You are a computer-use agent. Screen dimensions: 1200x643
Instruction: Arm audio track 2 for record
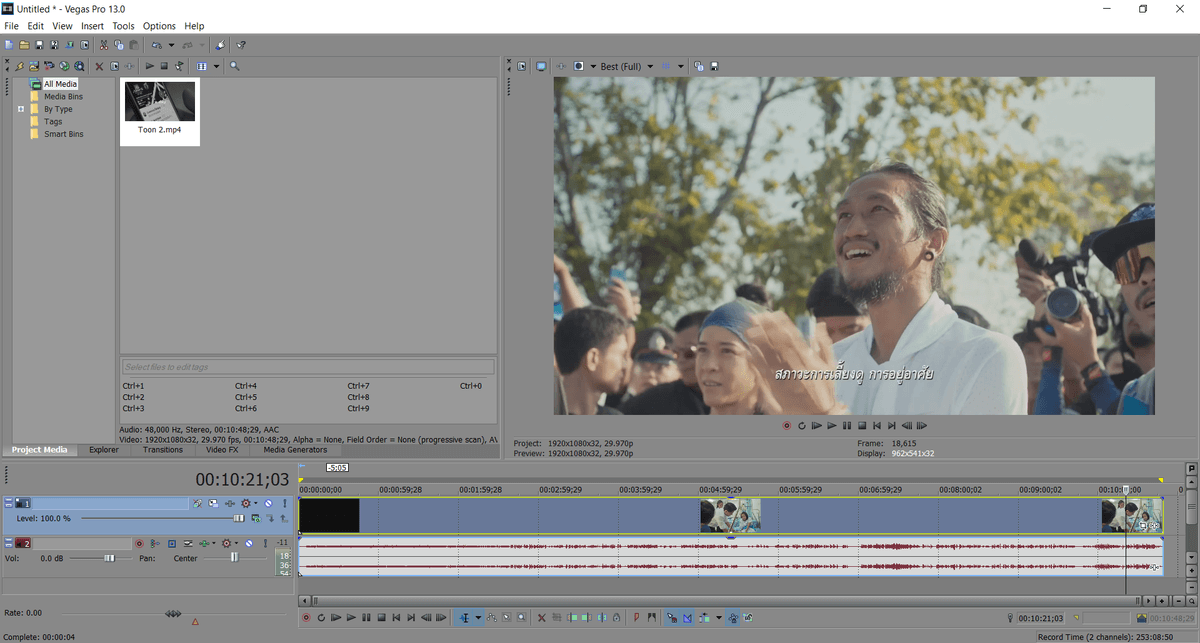[139, 544]
